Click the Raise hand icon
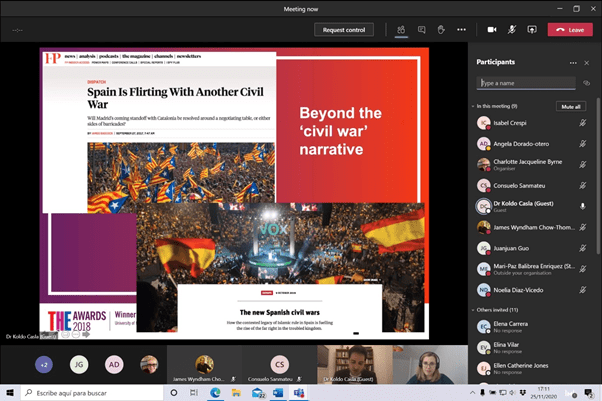The height and width of the screenshot is (401, 602). click(440, 30)
